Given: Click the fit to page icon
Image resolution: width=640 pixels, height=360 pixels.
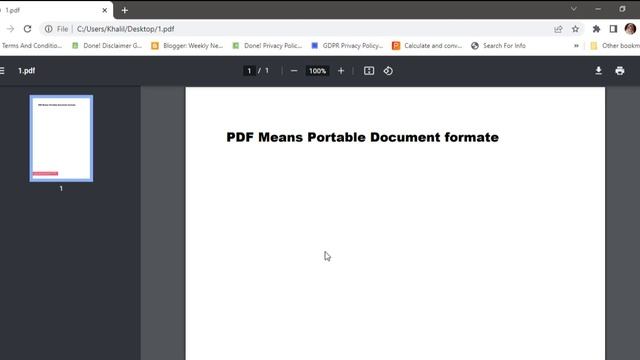Looking at the screenshot, I should coord(369,71).
